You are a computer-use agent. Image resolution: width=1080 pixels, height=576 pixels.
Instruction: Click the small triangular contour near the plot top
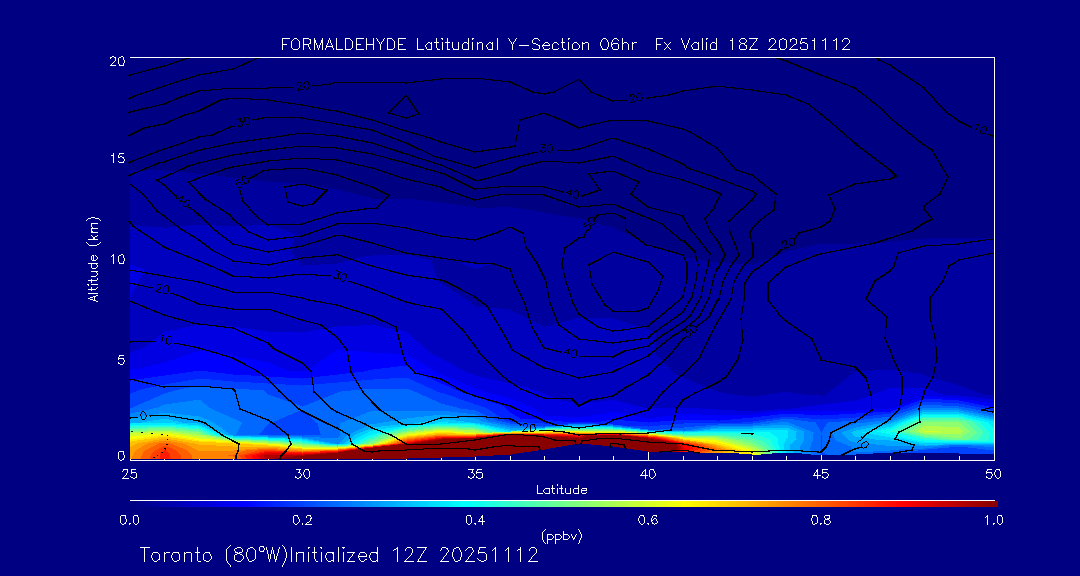point(403,106)
